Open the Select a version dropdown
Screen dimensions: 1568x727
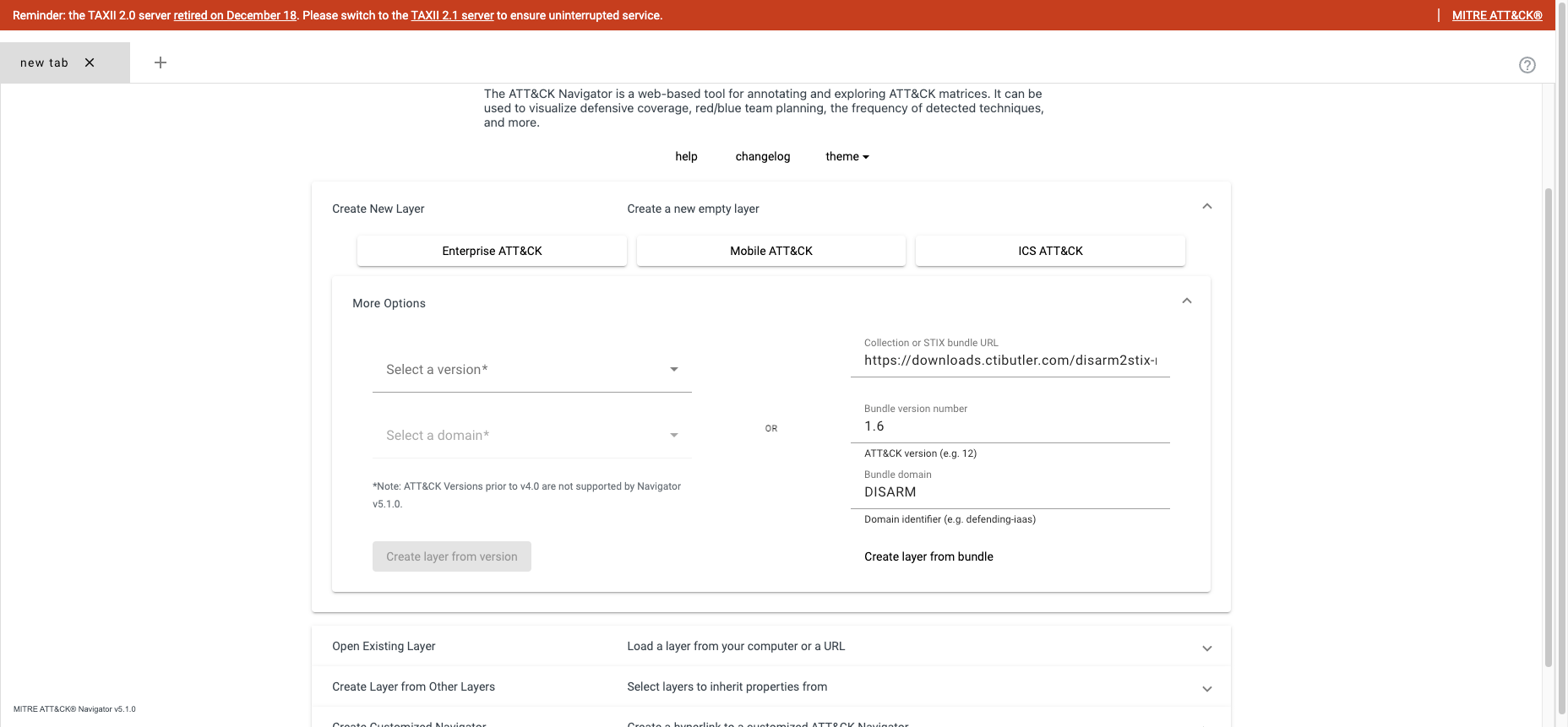point(531,370)
